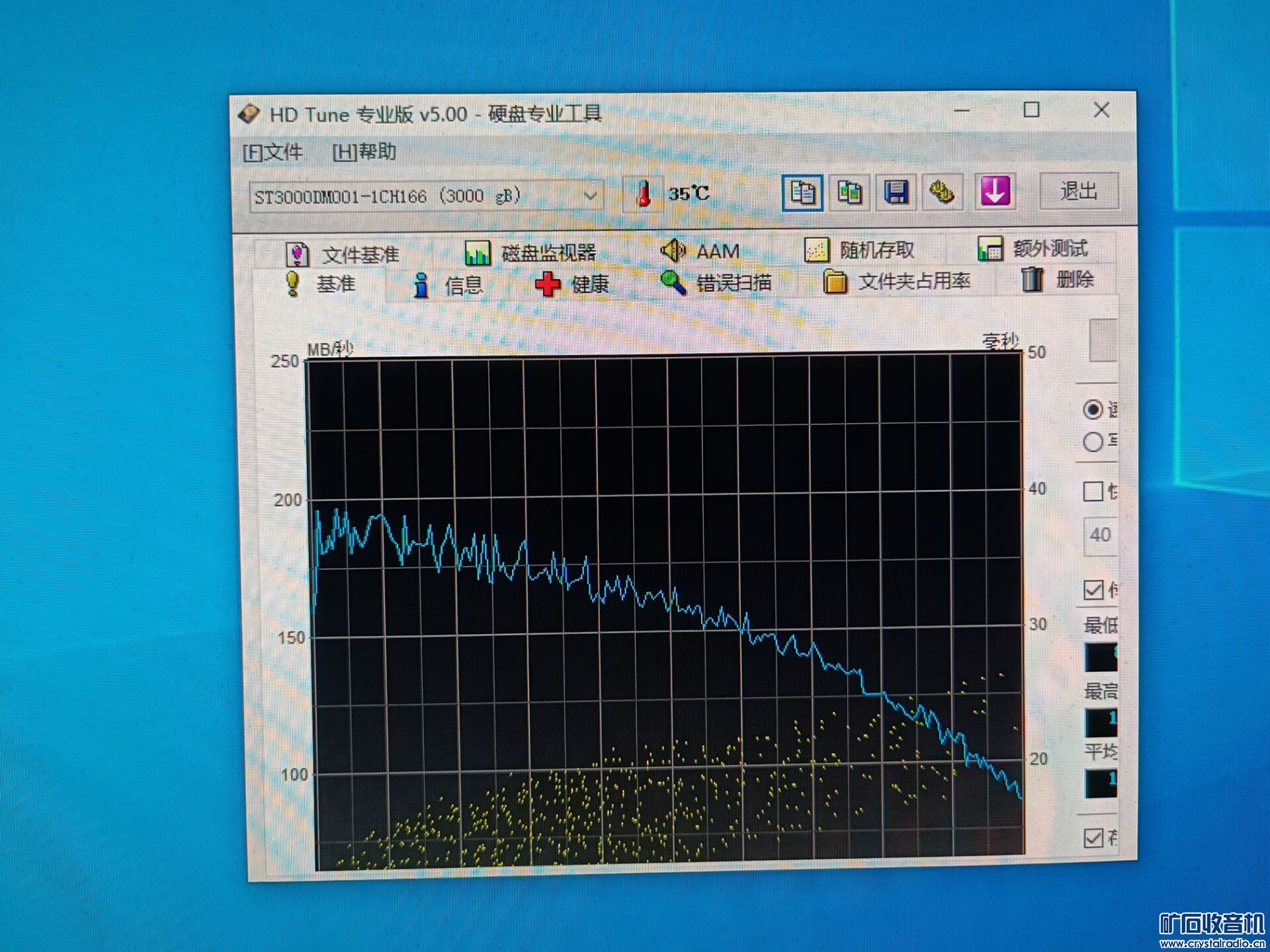The height and width of the screenshot is (952, 1270).
Task: Toggle the unchecked checkbox above the 40 field
Action: coord(1093,492)
